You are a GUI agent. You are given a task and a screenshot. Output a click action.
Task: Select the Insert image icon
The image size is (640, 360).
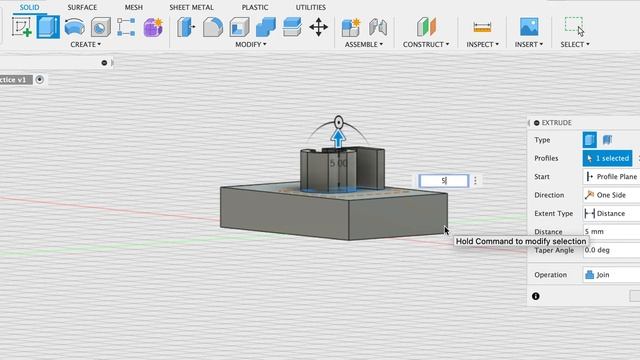click(x=529, y=27)
